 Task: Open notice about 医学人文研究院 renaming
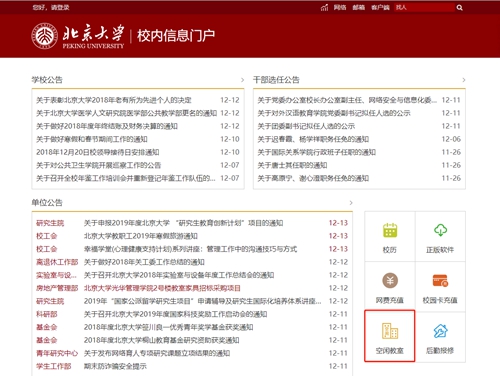[126, 113]
